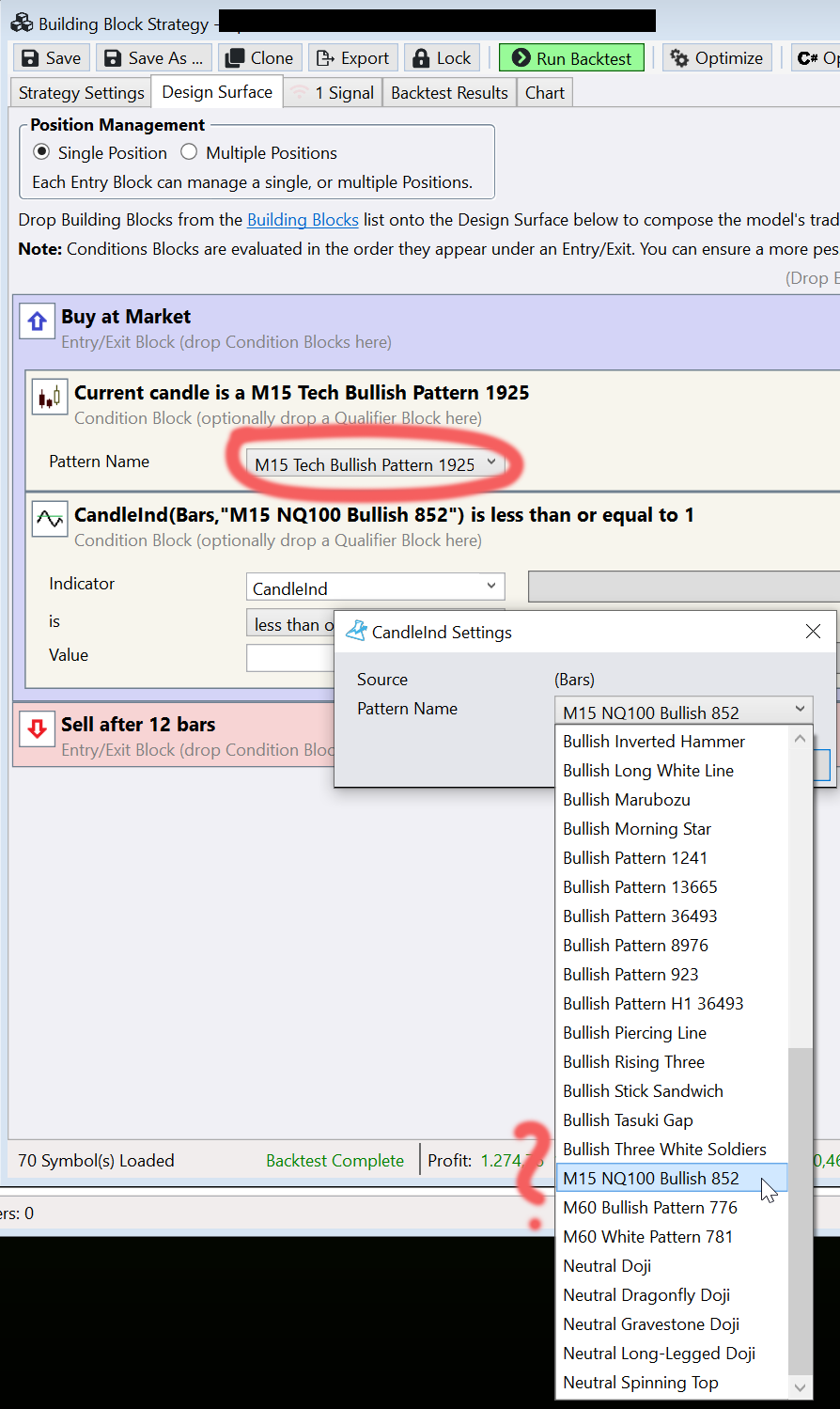Select Bullish Long White Line option
The image size is (840, 1409).
[671, 771]
